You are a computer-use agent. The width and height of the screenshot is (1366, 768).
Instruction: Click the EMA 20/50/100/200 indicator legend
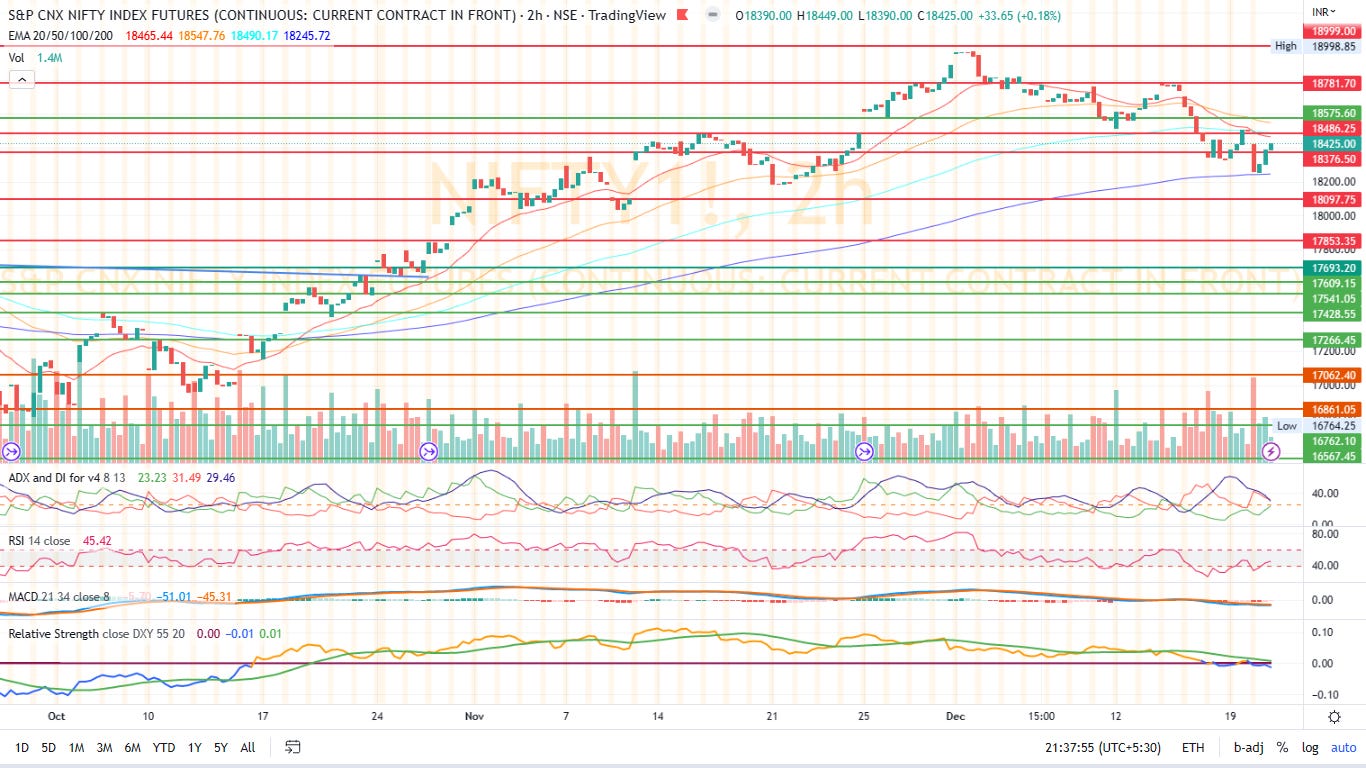(61, 35)
